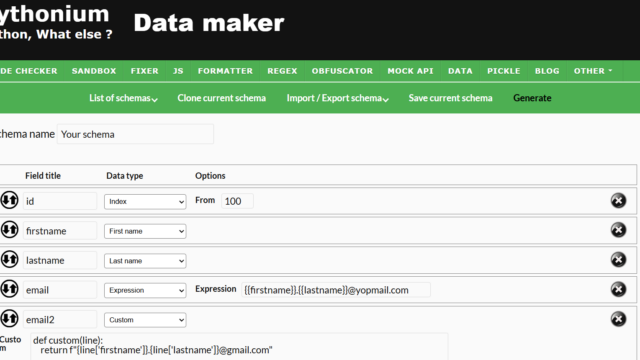The image size is (640, 360).
Task: Click the Generate button
Action: 532,98
